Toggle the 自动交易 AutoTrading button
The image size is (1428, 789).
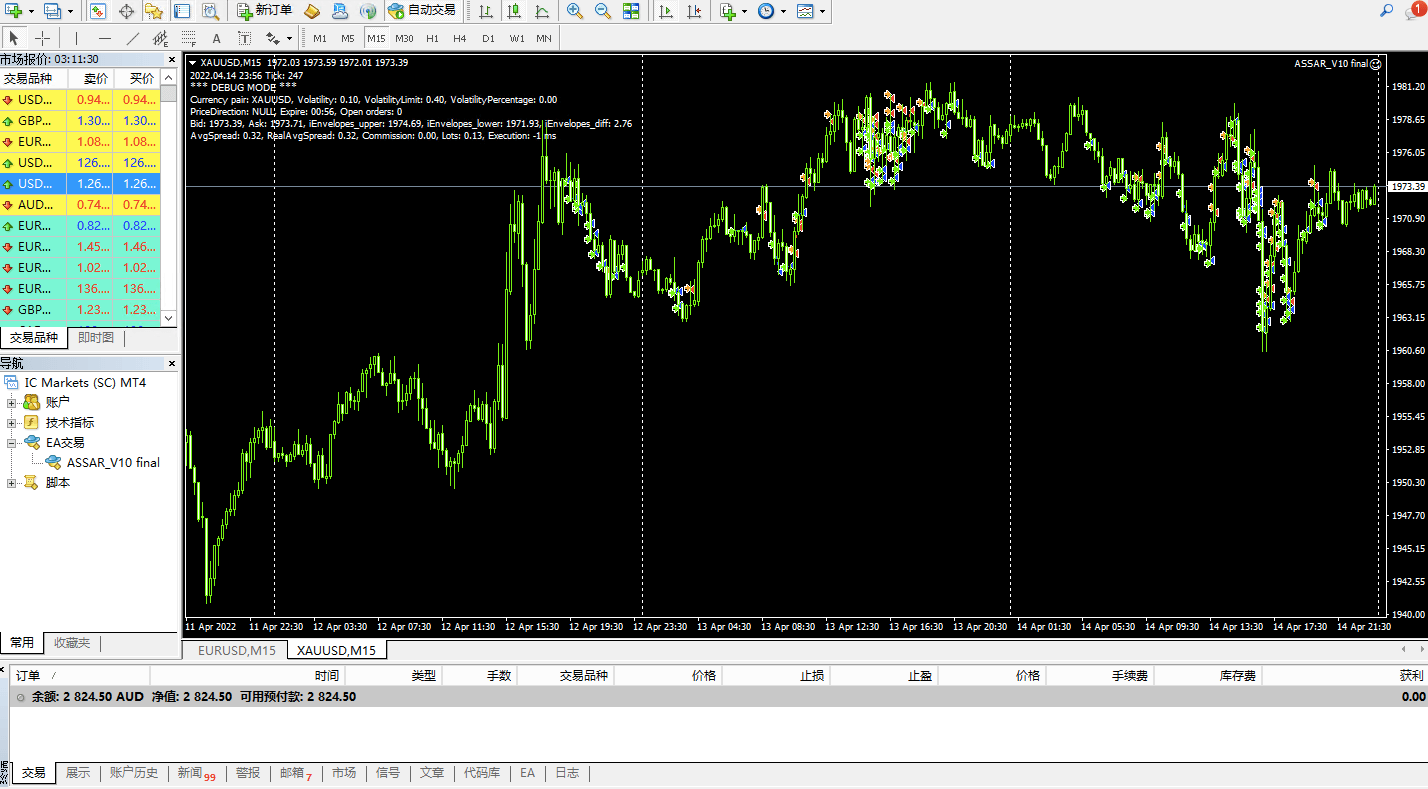click(421, 11)
